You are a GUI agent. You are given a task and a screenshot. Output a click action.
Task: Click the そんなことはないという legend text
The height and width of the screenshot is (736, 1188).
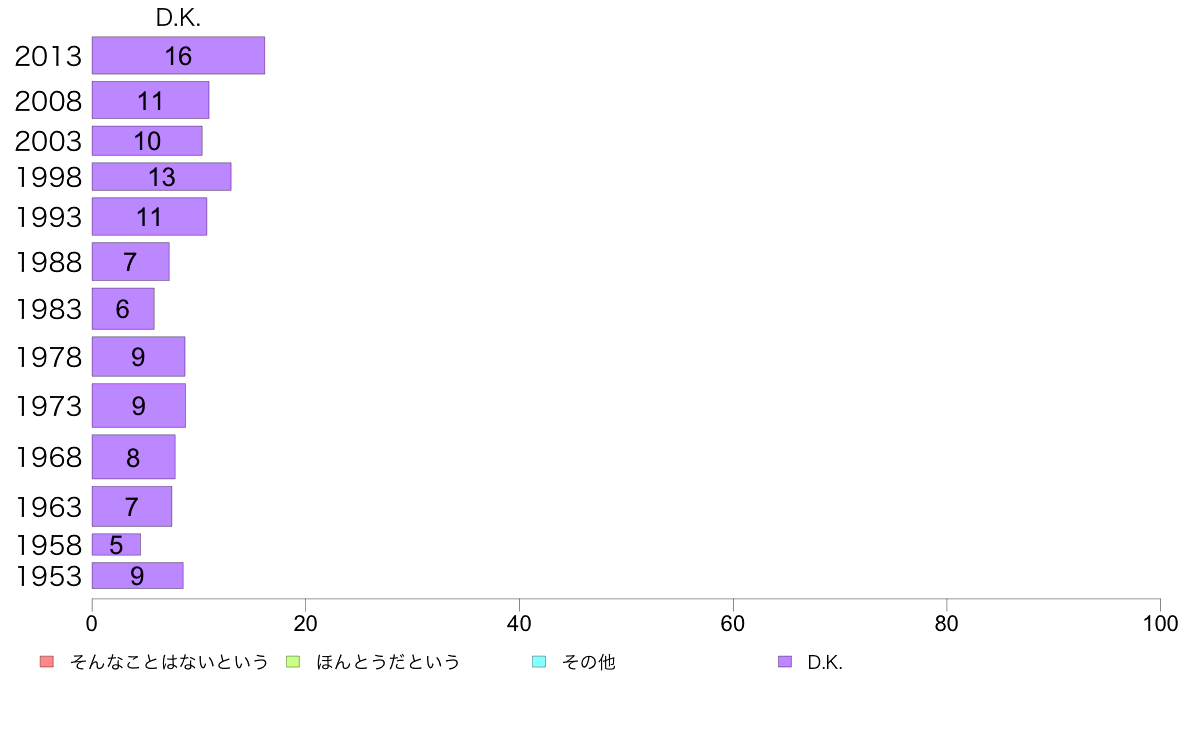click(x=169, y=662)
